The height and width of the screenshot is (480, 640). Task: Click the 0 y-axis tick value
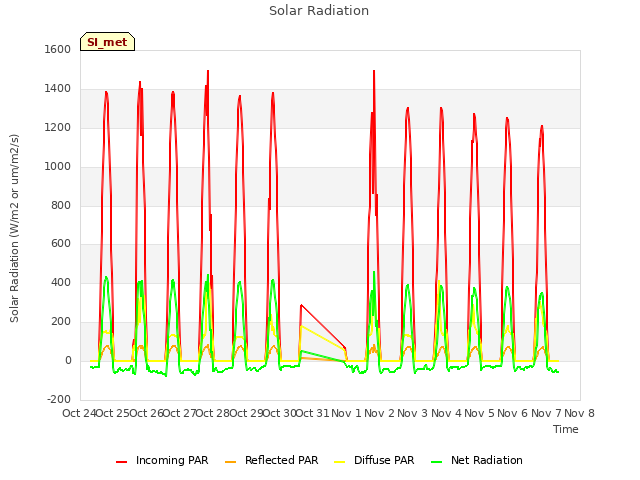68,360
